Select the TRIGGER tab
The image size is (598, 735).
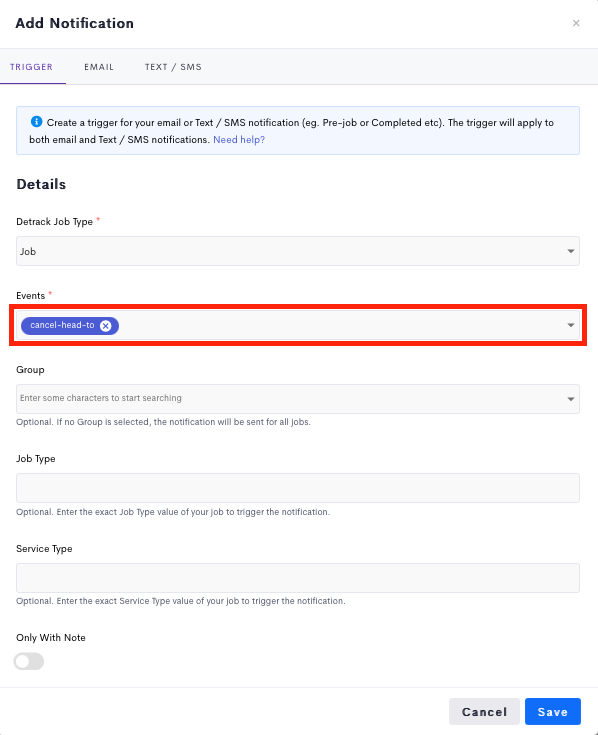(x=31, y=67)
